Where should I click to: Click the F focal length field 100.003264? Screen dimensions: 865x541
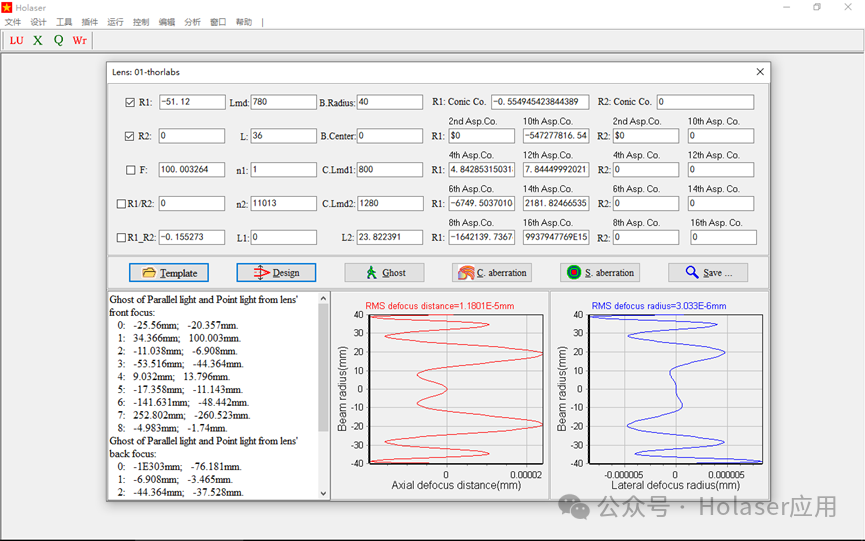point(192,169)
